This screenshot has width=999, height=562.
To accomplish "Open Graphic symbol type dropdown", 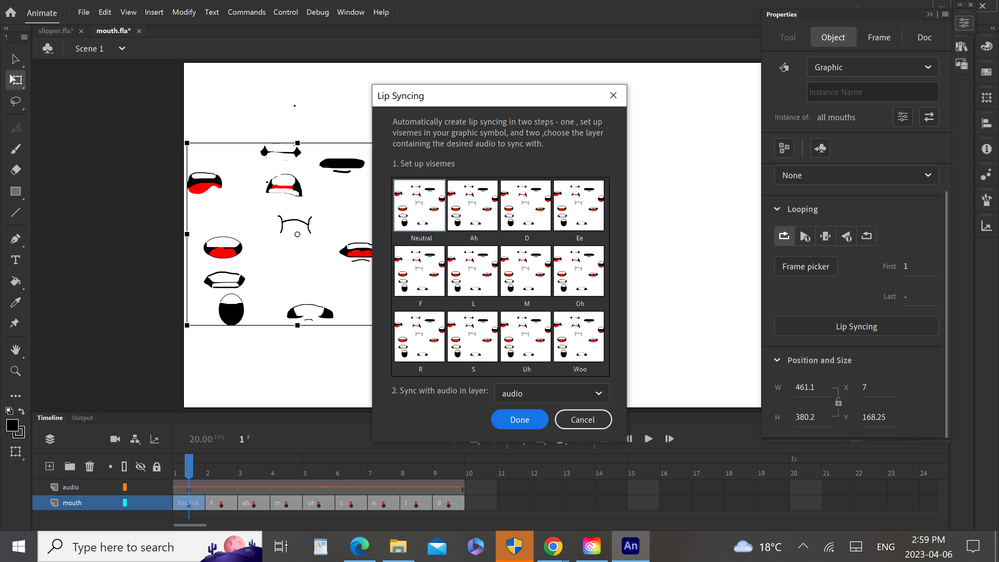I will [x=872, y=67].
